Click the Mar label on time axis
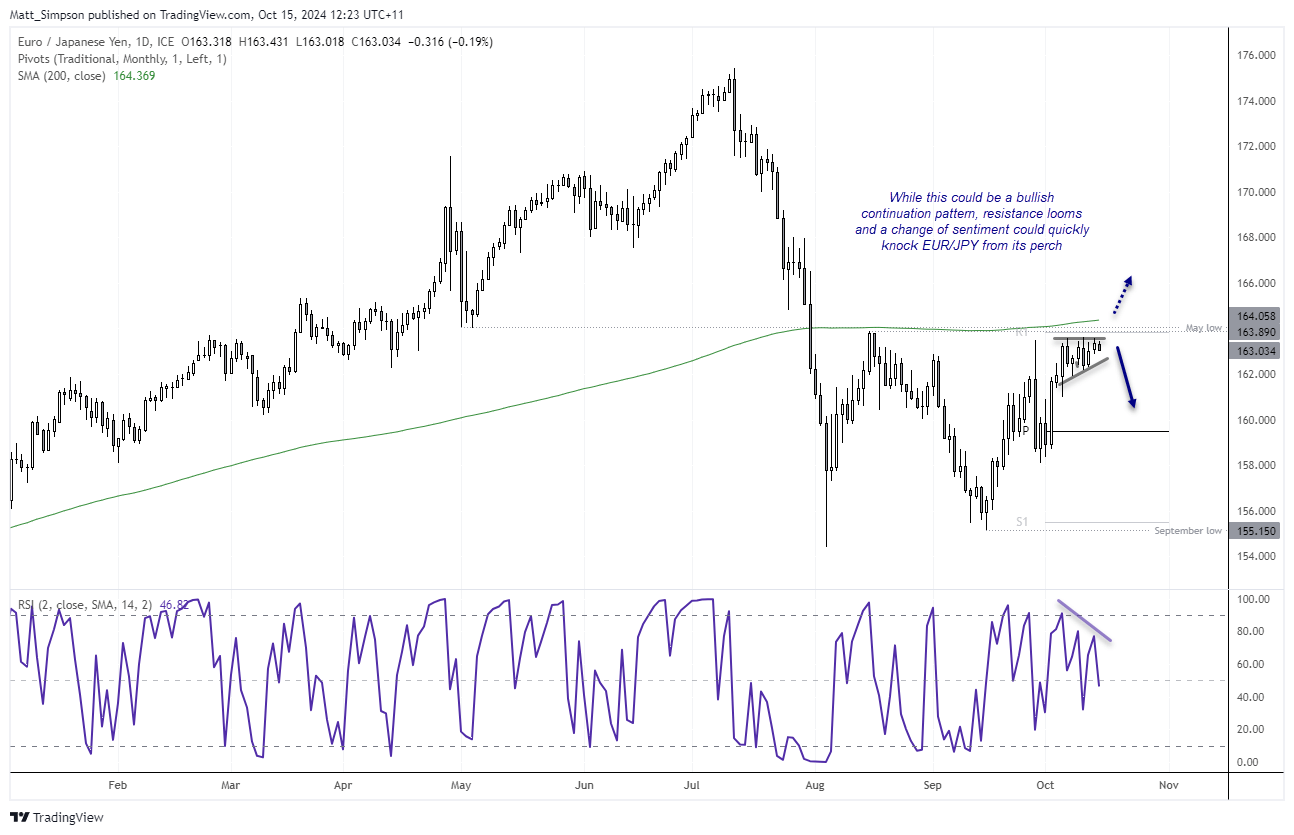Screen dimensions: 1294x835 tap(231, 786)
